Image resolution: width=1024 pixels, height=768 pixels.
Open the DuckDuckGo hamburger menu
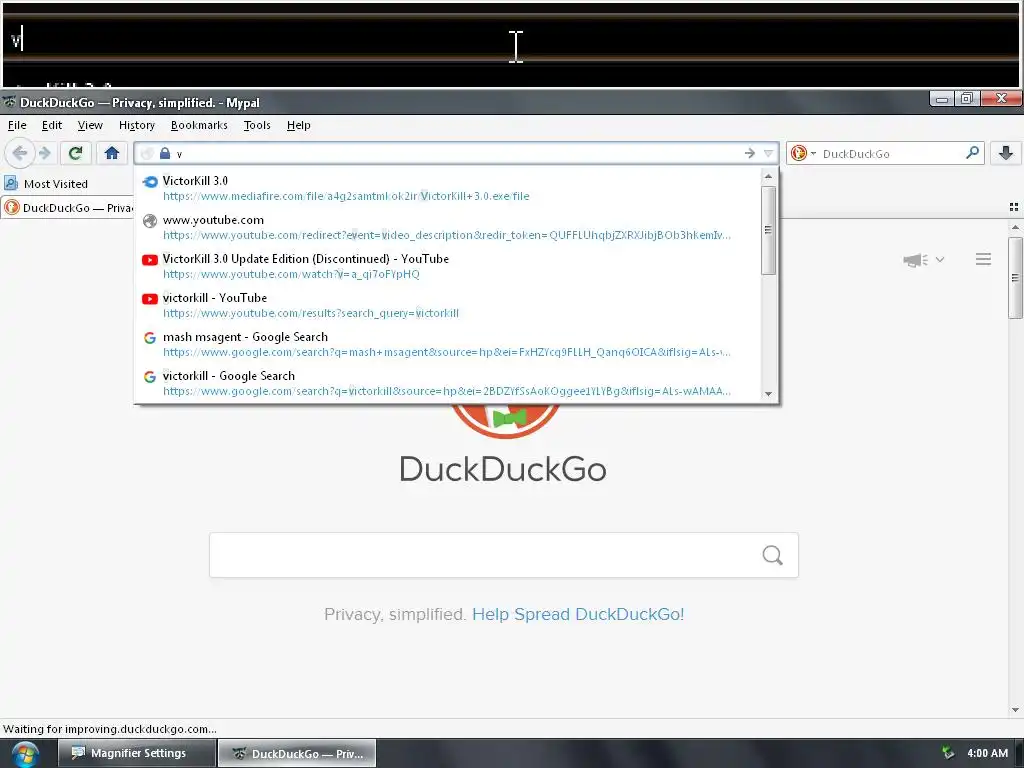pos(984,259)
